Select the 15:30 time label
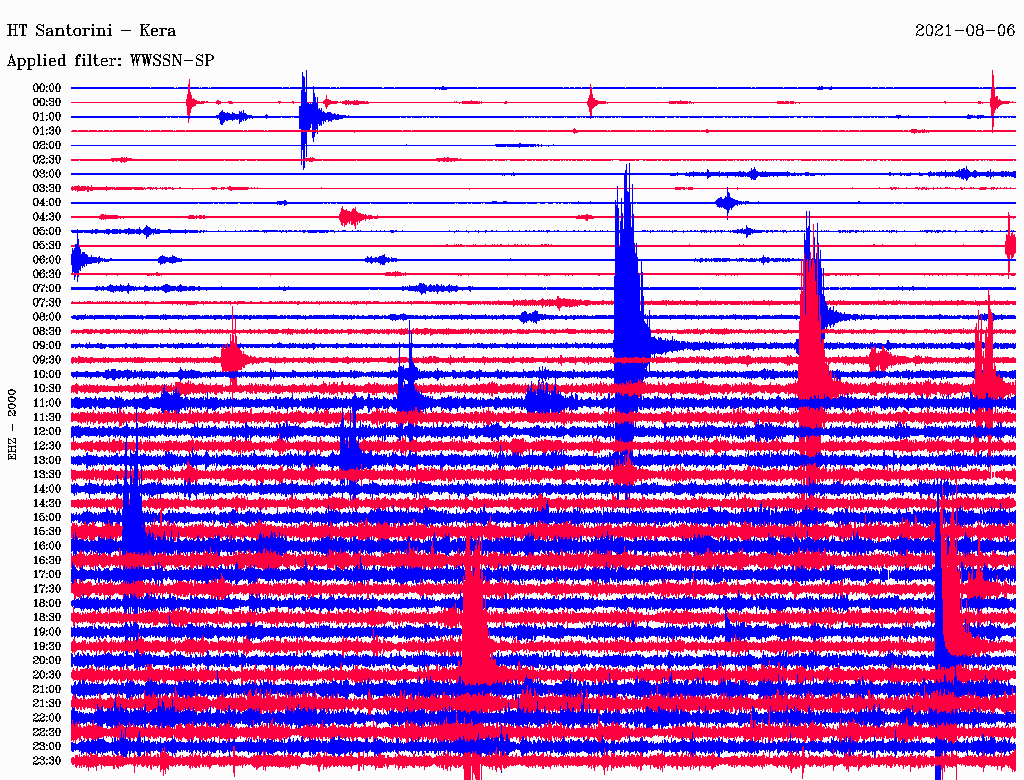Viewport: 1024px width, 780px height. coord(47,532)
